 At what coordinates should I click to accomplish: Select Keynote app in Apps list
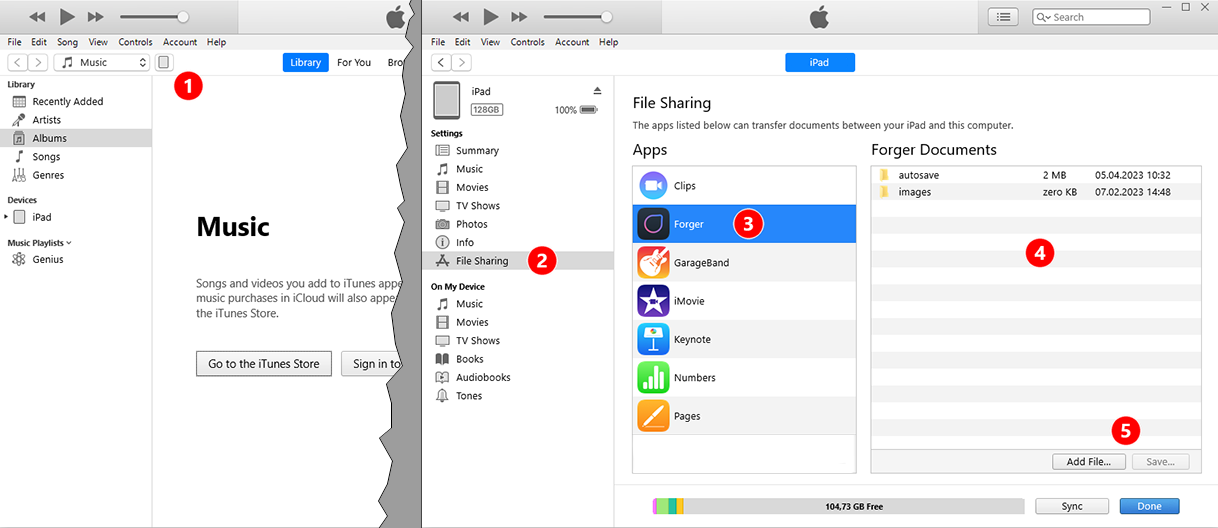click(x=744, y=339)
